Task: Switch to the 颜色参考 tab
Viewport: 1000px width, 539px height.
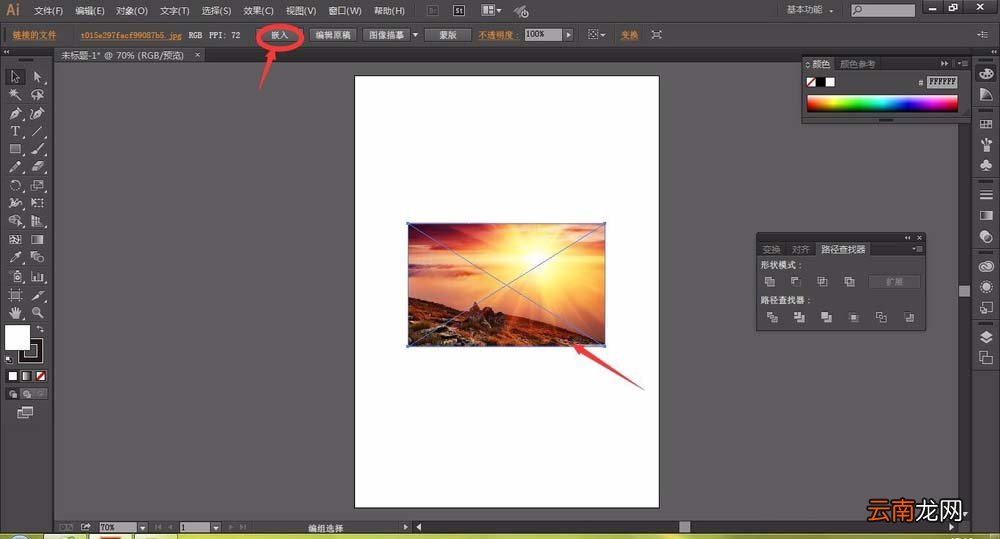Action: (857, 64)
